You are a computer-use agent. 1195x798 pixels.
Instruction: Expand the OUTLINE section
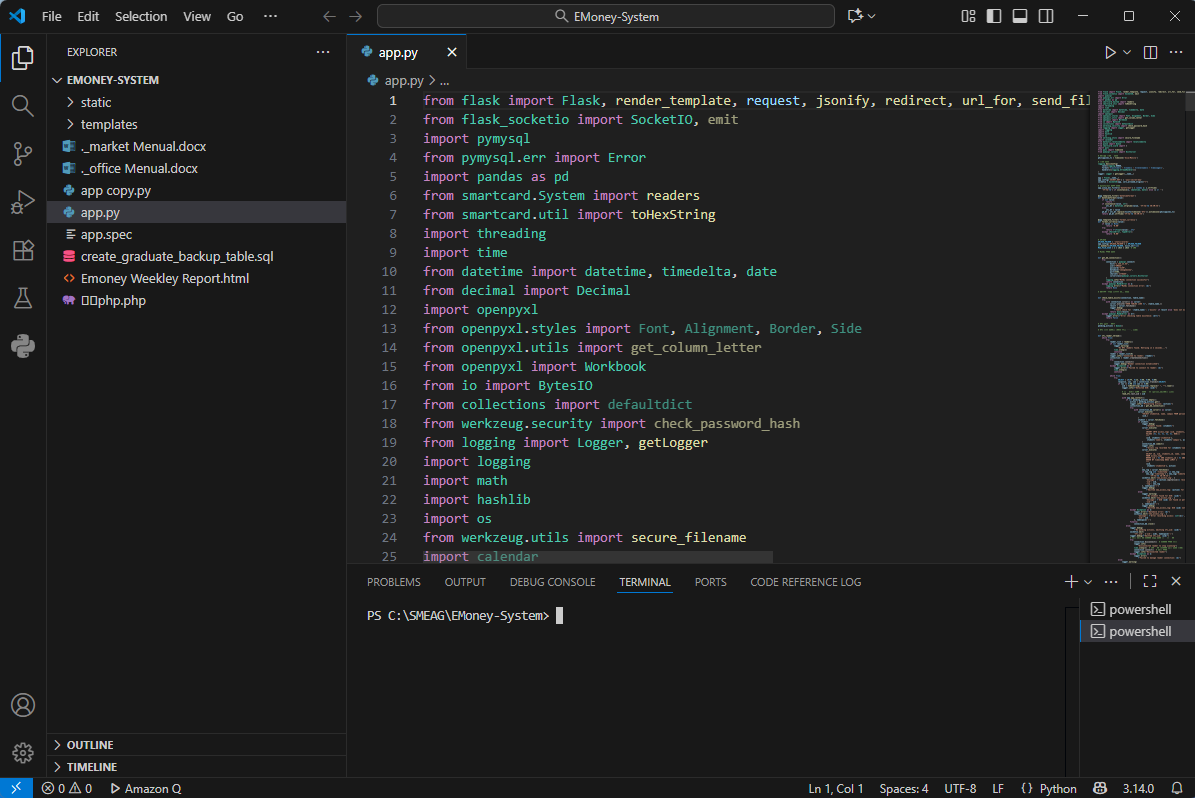(x=90, y=745)
